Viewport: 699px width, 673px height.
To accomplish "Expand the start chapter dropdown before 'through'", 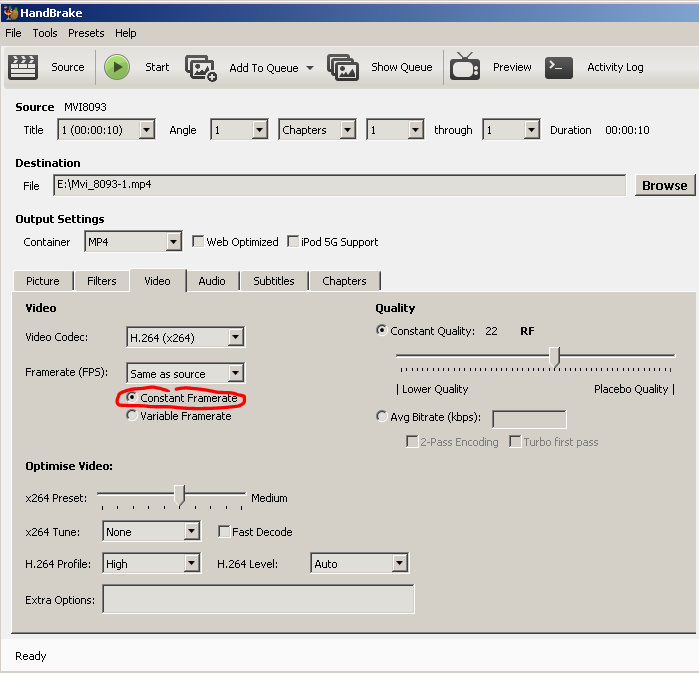I will coord(415,130).
